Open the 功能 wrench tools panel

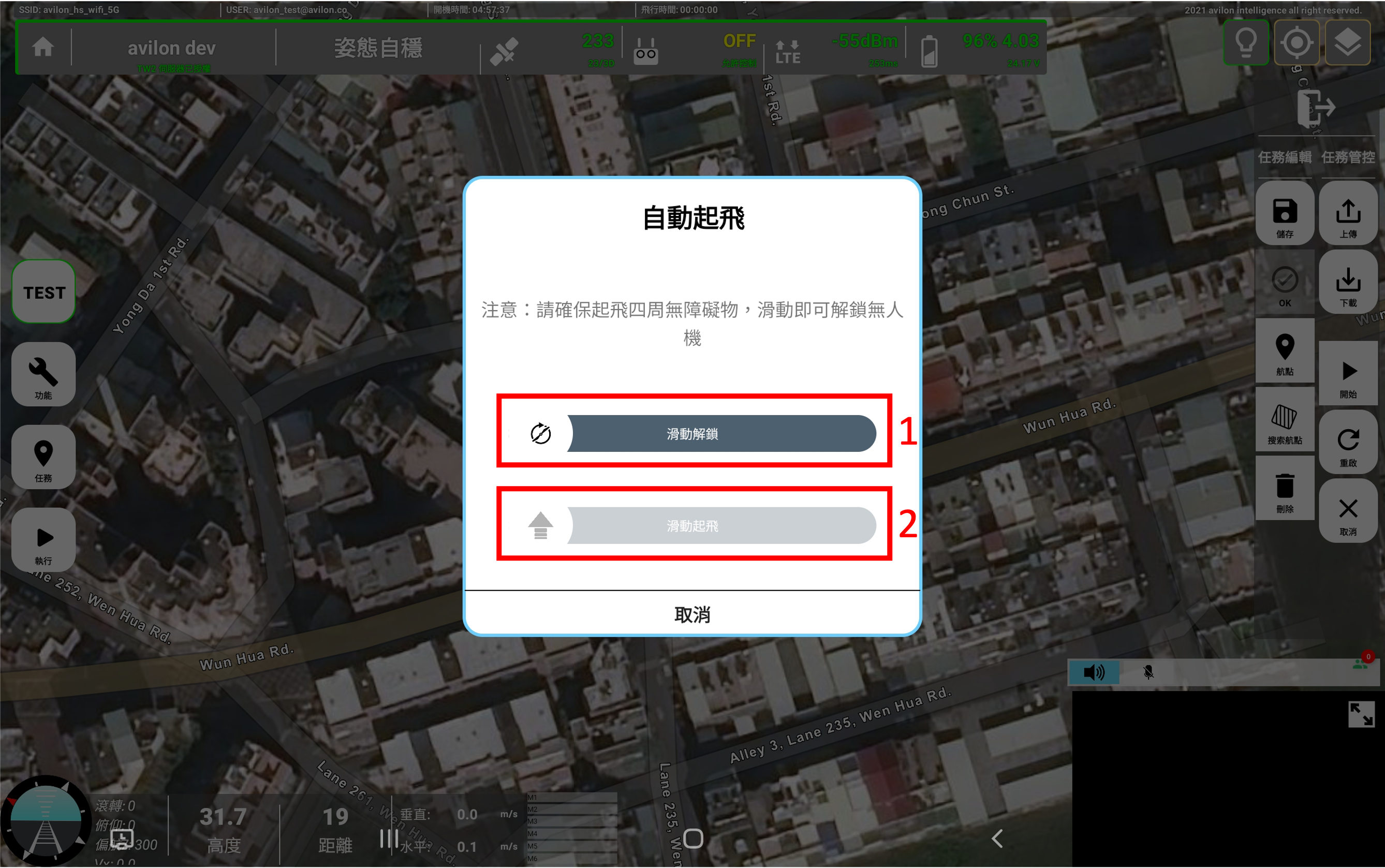click(x=43, y=375)
